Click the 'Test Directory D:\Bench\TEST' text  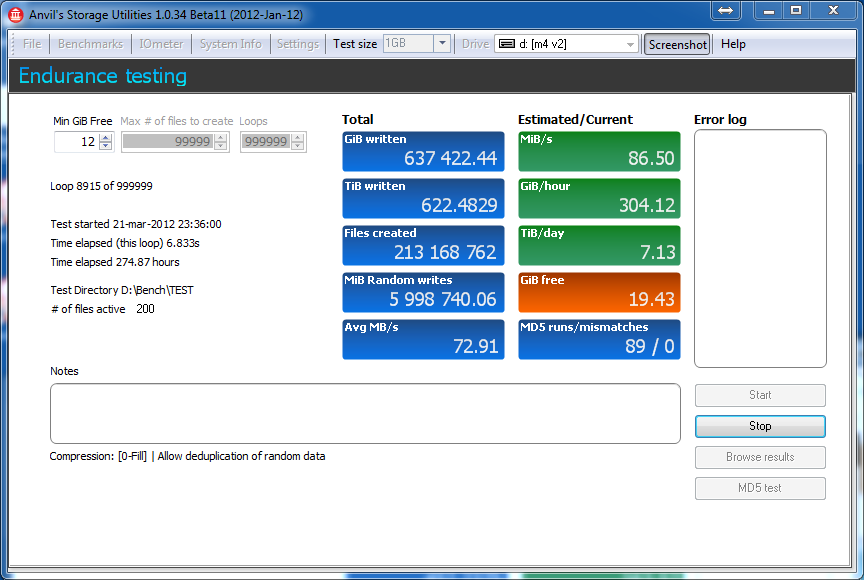pyautogui.click(x=122, y=290)
